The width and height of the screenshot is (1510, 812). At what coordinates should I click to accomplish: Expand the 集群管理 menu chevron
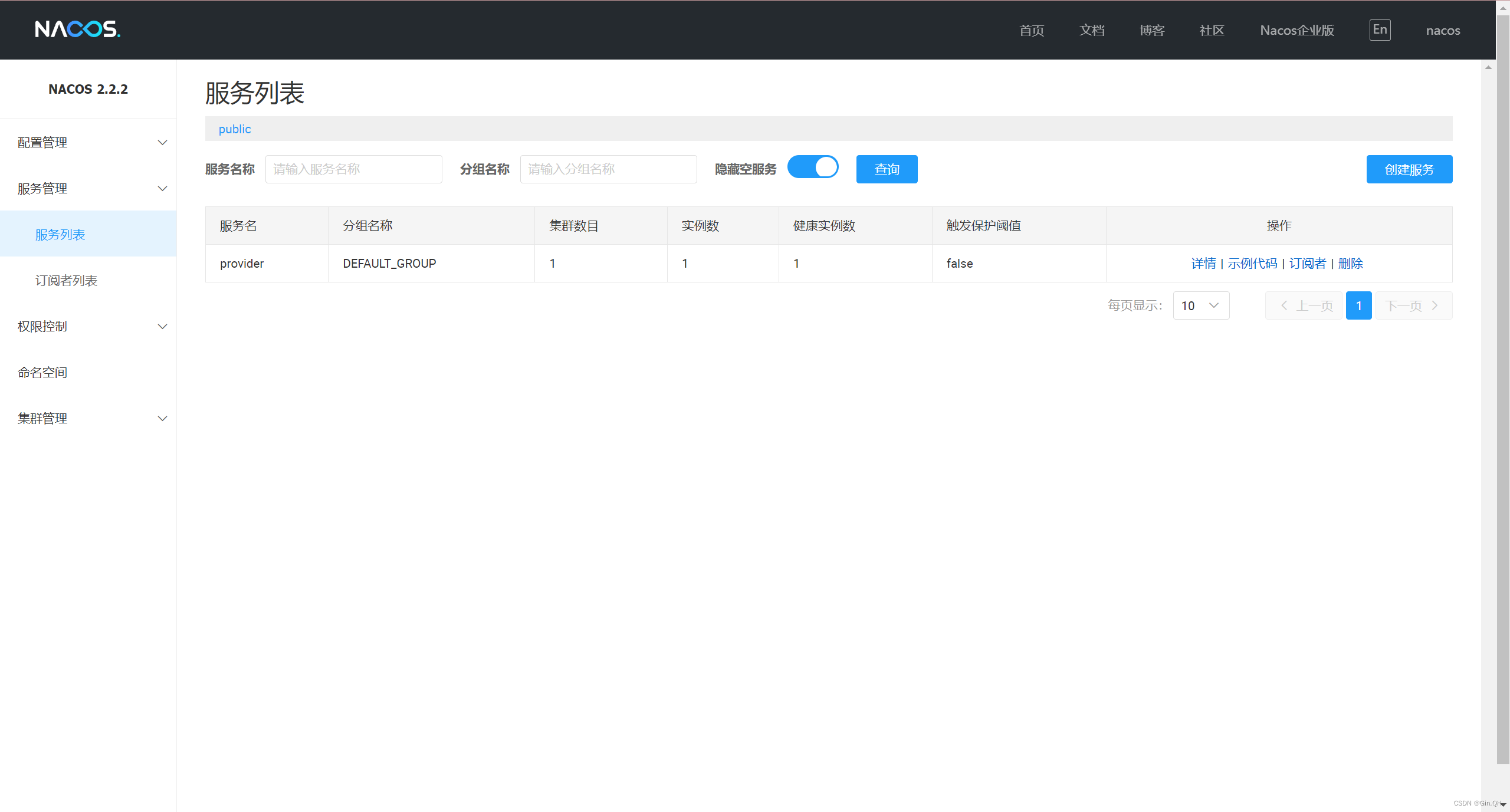(x=162, y=419)
